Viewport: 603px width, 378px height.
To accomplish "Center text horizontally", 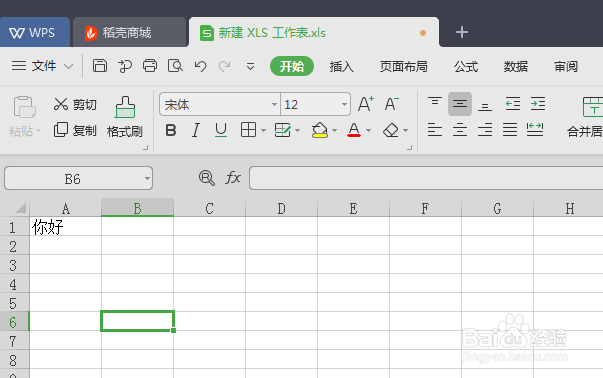I will pos(460,130).
